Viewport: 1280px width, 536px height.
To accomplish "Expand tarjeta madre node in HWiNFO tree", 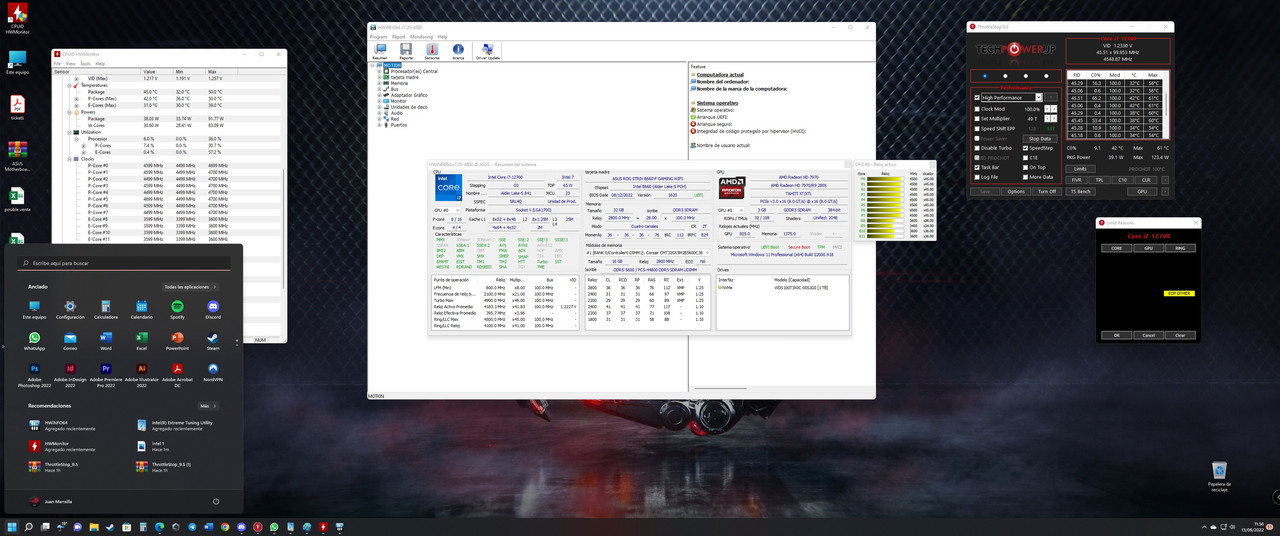I will tap(379, 77).
